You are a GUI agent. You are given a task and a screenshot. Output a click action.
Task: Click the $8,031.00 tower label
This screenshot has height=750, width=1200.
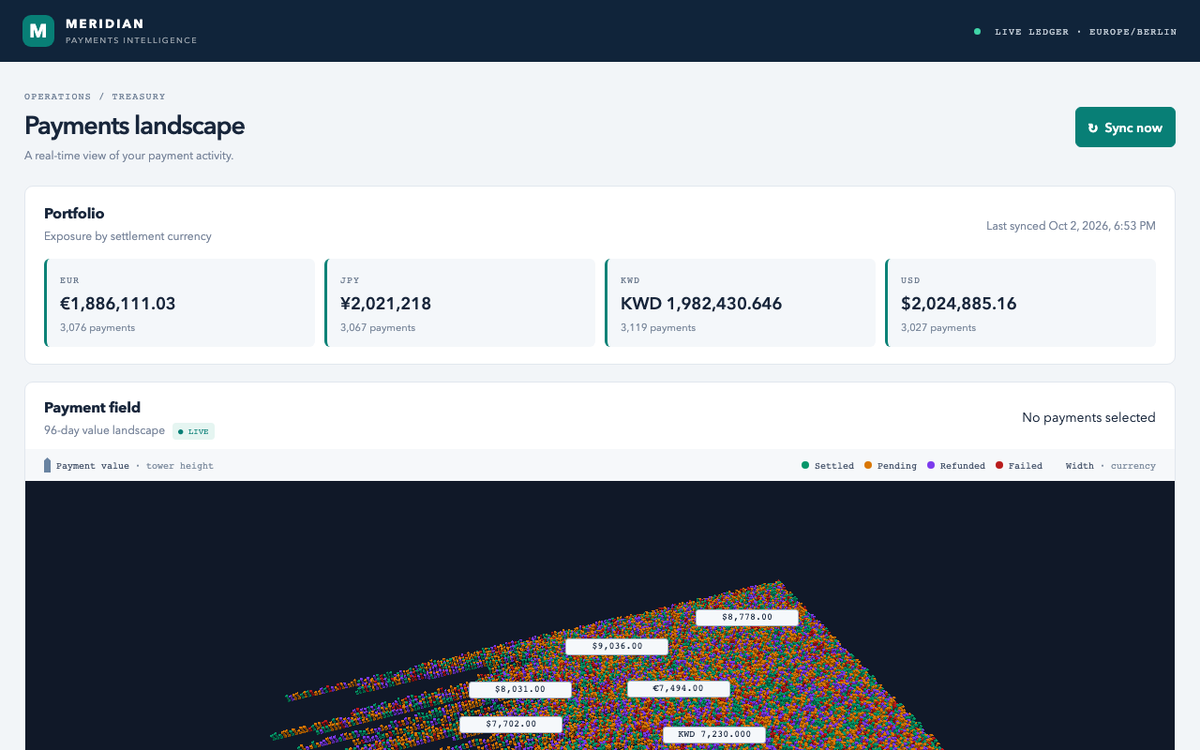point(520,689)
